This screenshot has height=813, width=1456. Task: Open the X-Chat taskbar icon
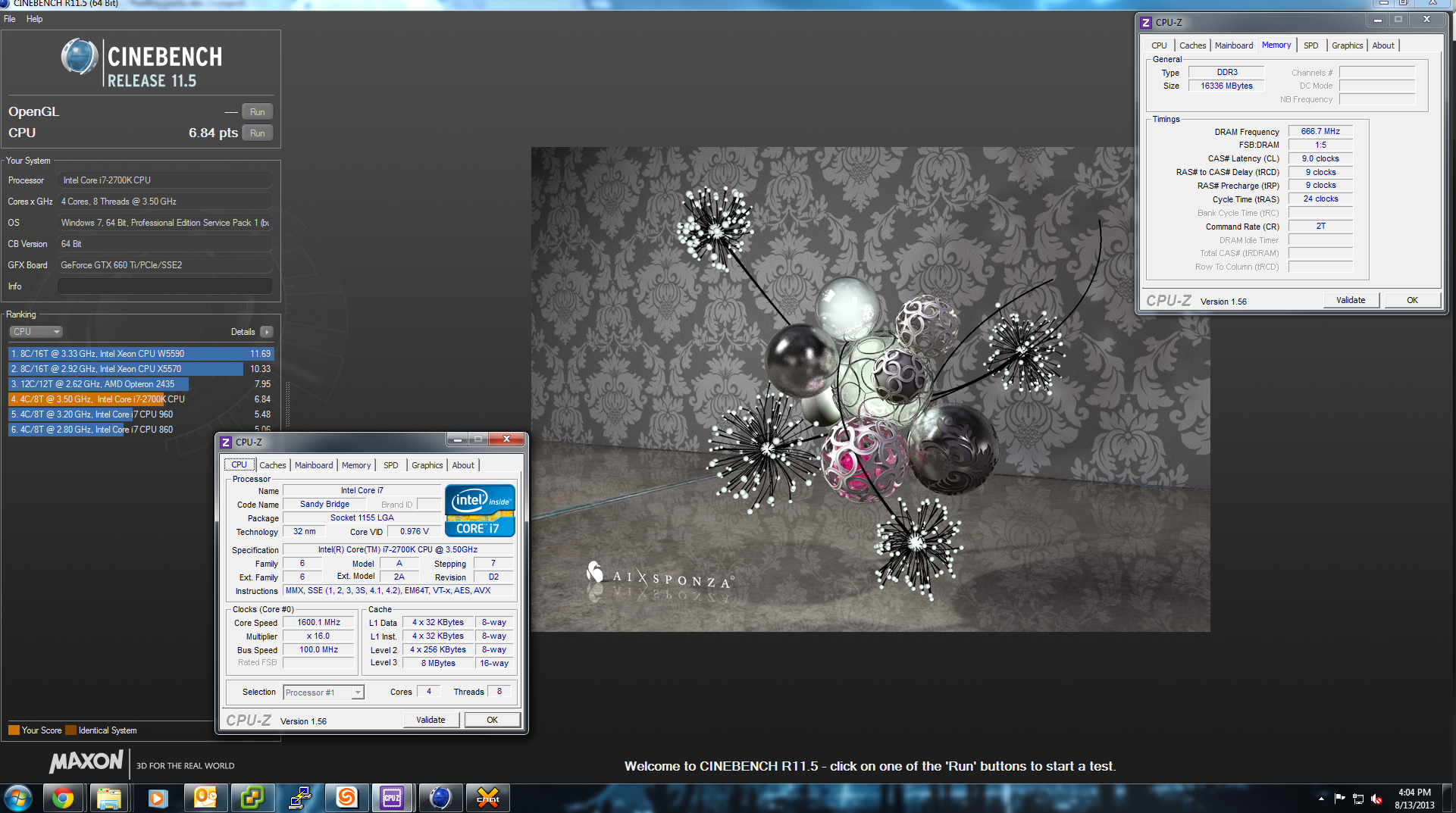pos(487,798)
